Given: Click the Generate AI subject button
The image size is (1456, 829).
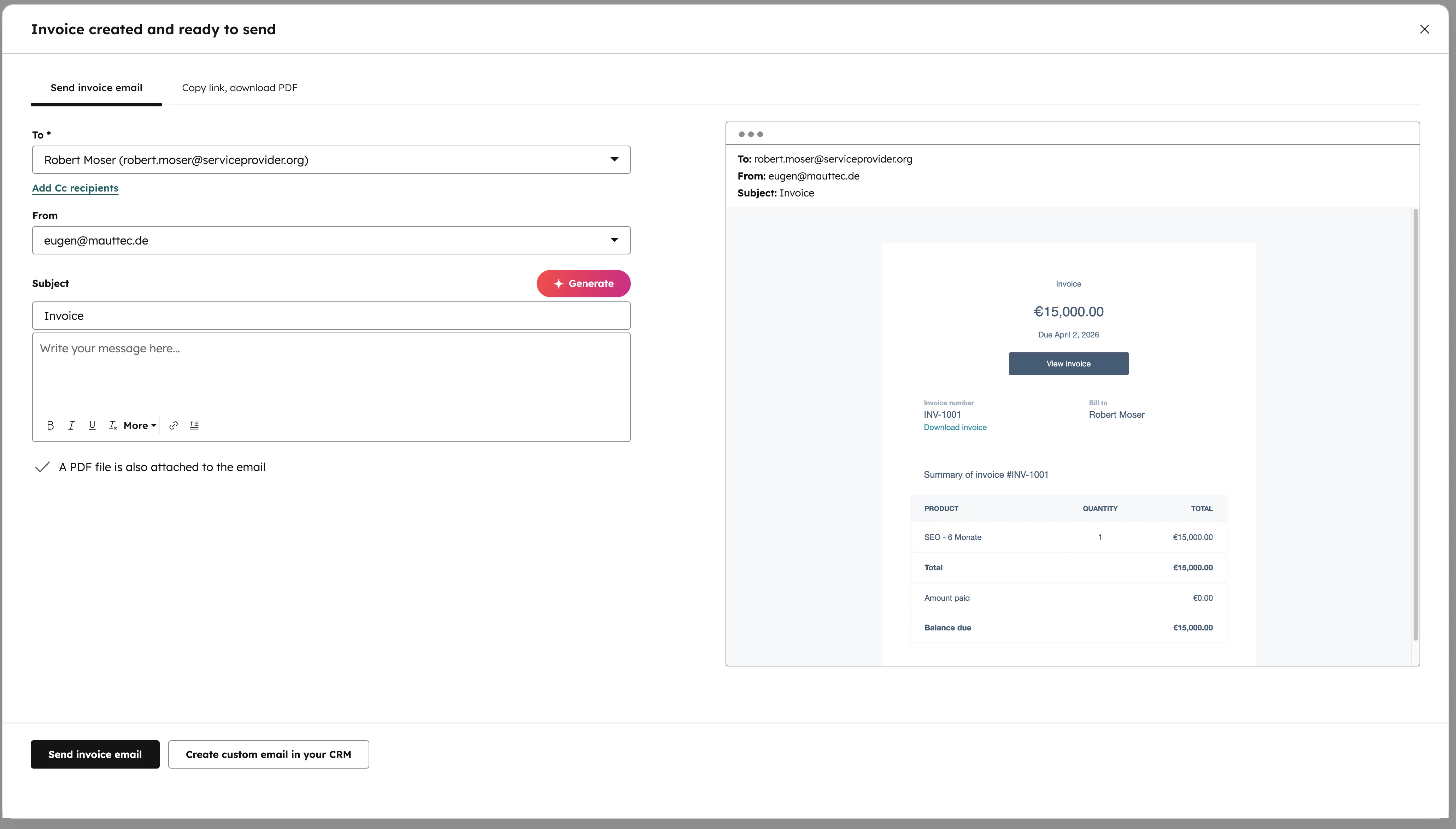Looking at the screenshot, I should coord(583,283).
